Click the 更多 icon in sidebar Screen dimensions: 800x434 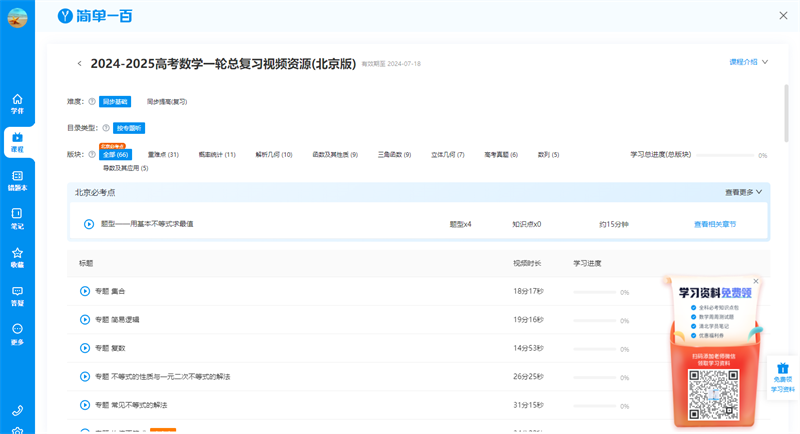click(x=17, y=334)
